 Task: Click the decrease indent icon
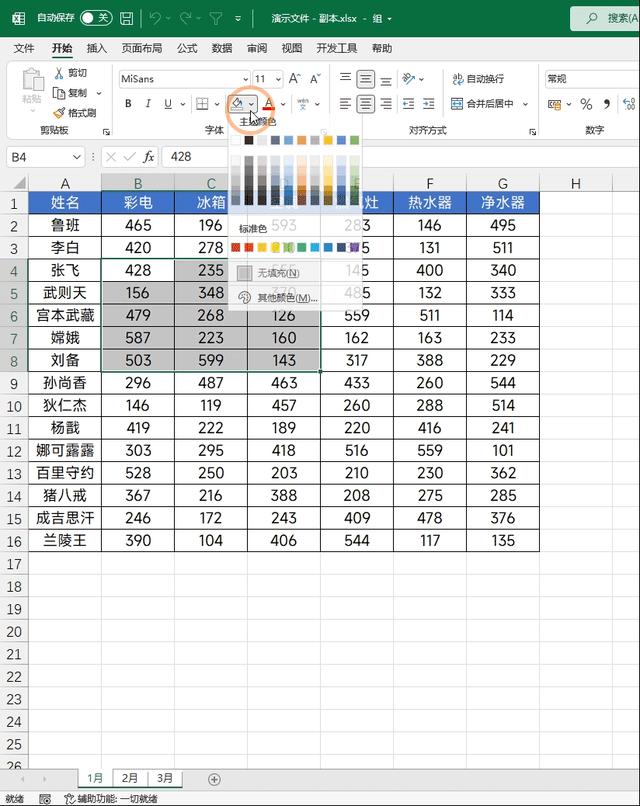409,104
